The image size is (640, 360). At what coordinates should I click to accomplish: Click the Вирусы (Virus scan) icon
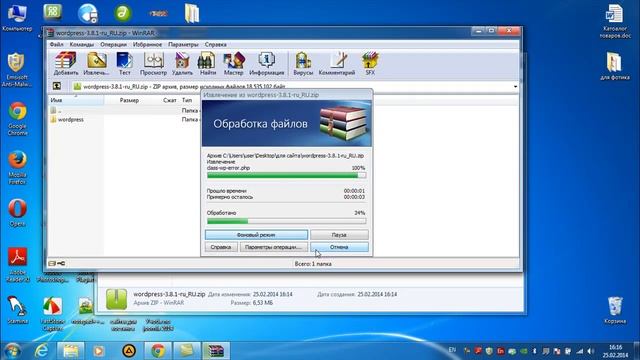tap(303, 63)
